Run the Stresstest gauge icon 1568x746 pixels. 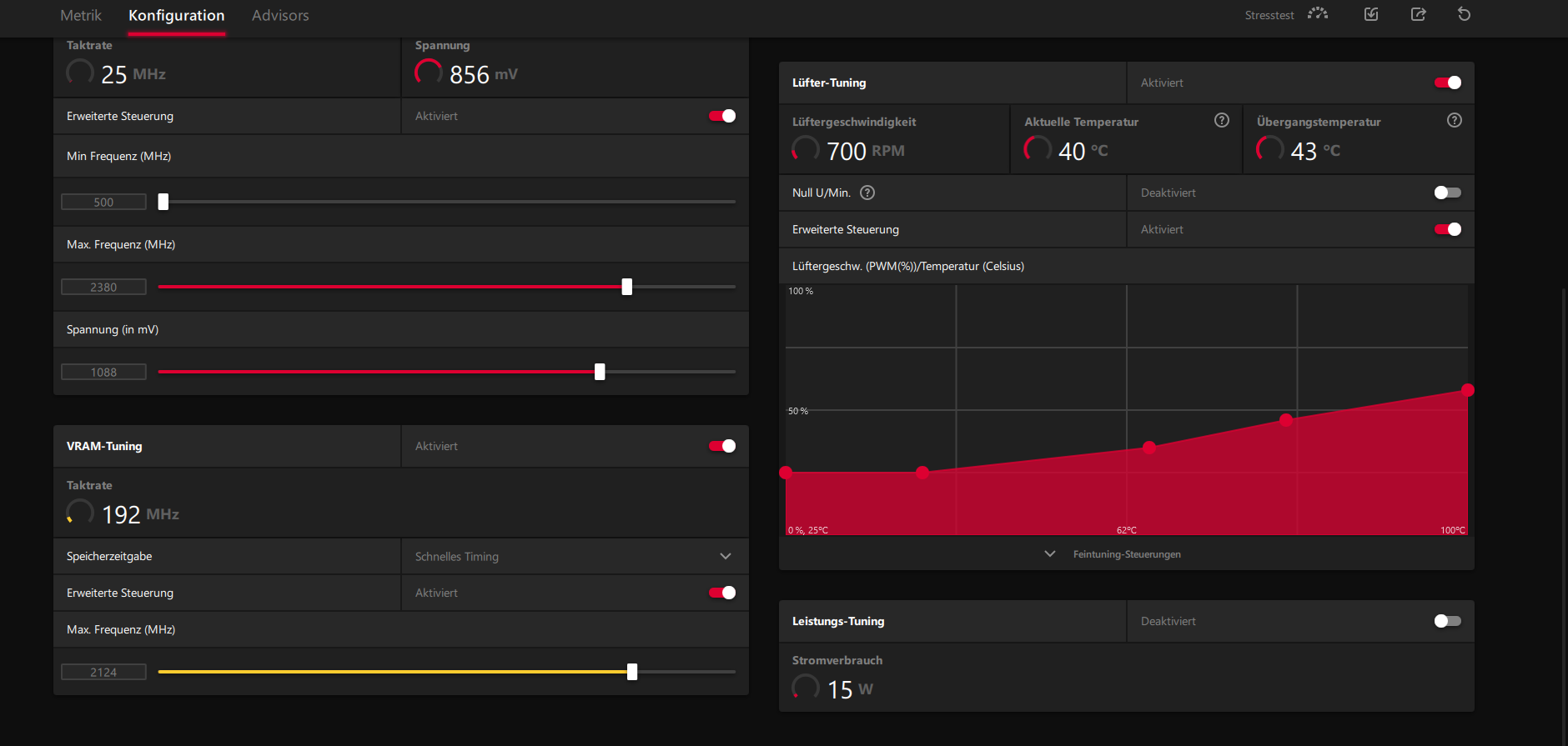coord(1318,14)
